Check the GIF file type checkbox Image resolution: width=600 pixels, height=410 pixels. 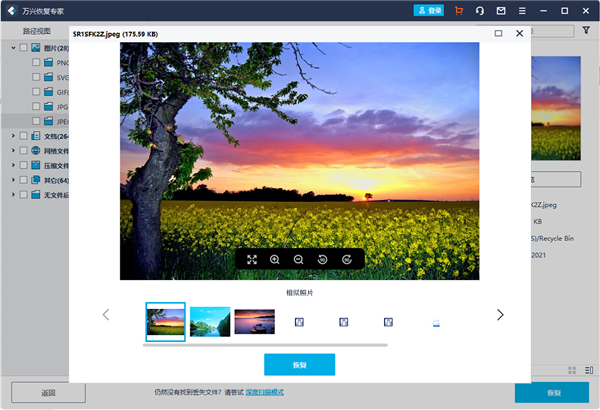(37, 91)
